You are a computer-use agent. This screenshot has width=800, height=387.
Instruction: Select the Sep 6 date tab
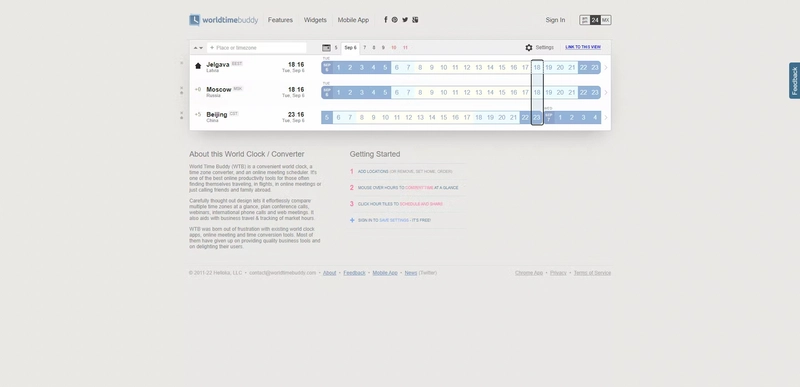pos(351,47)
